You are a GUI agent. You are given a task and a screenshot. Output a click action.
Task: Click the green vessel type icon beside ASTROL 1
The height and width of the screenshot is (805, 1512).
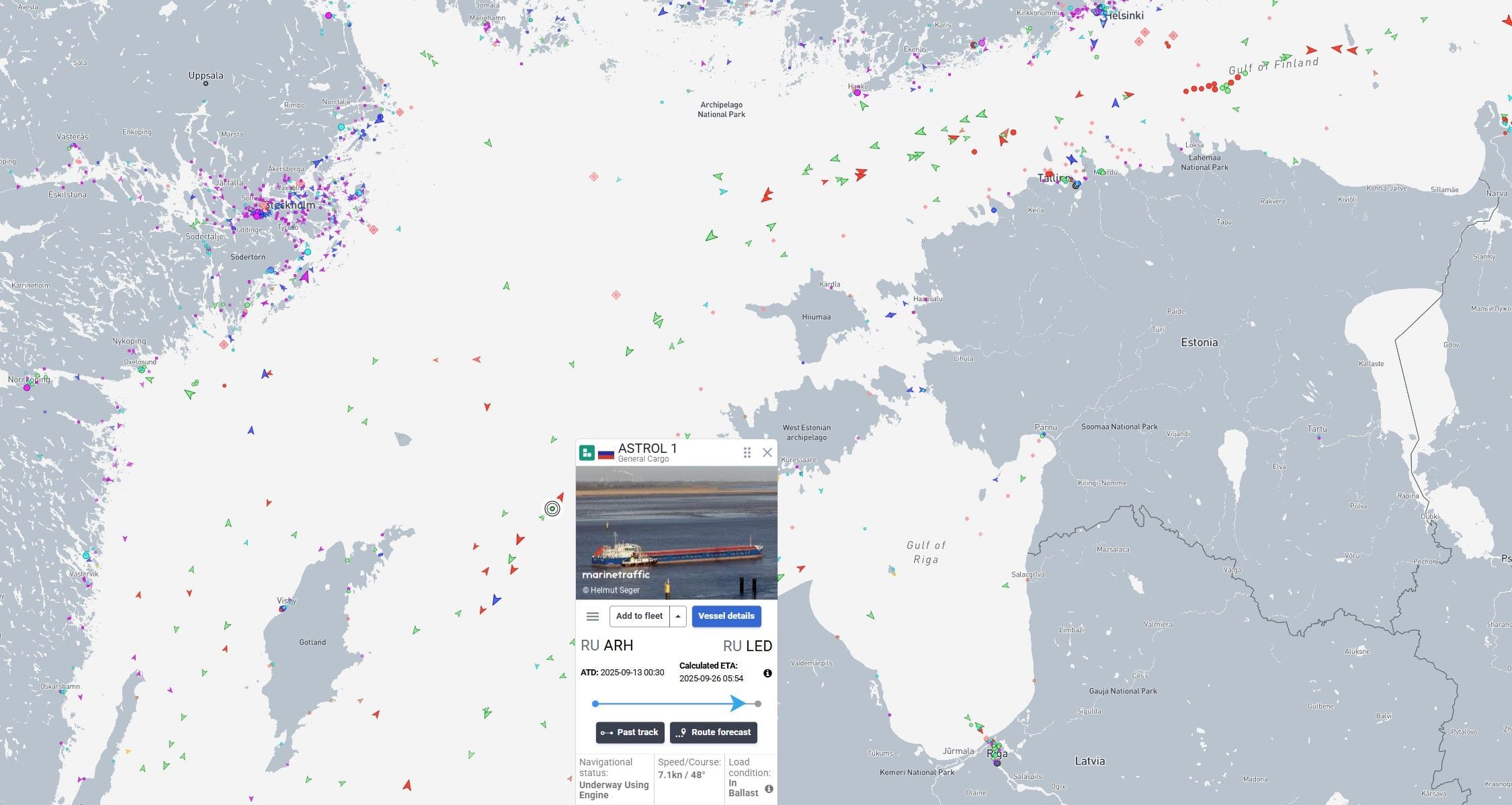(x=587, y=453)
